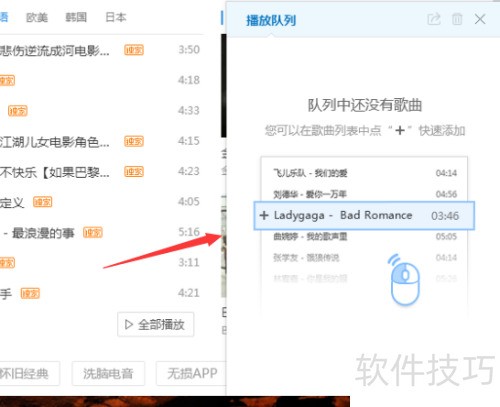Click the 独家 badge beside 手
The height and width of the screenshot is (407, 500).
pos(30,293)
